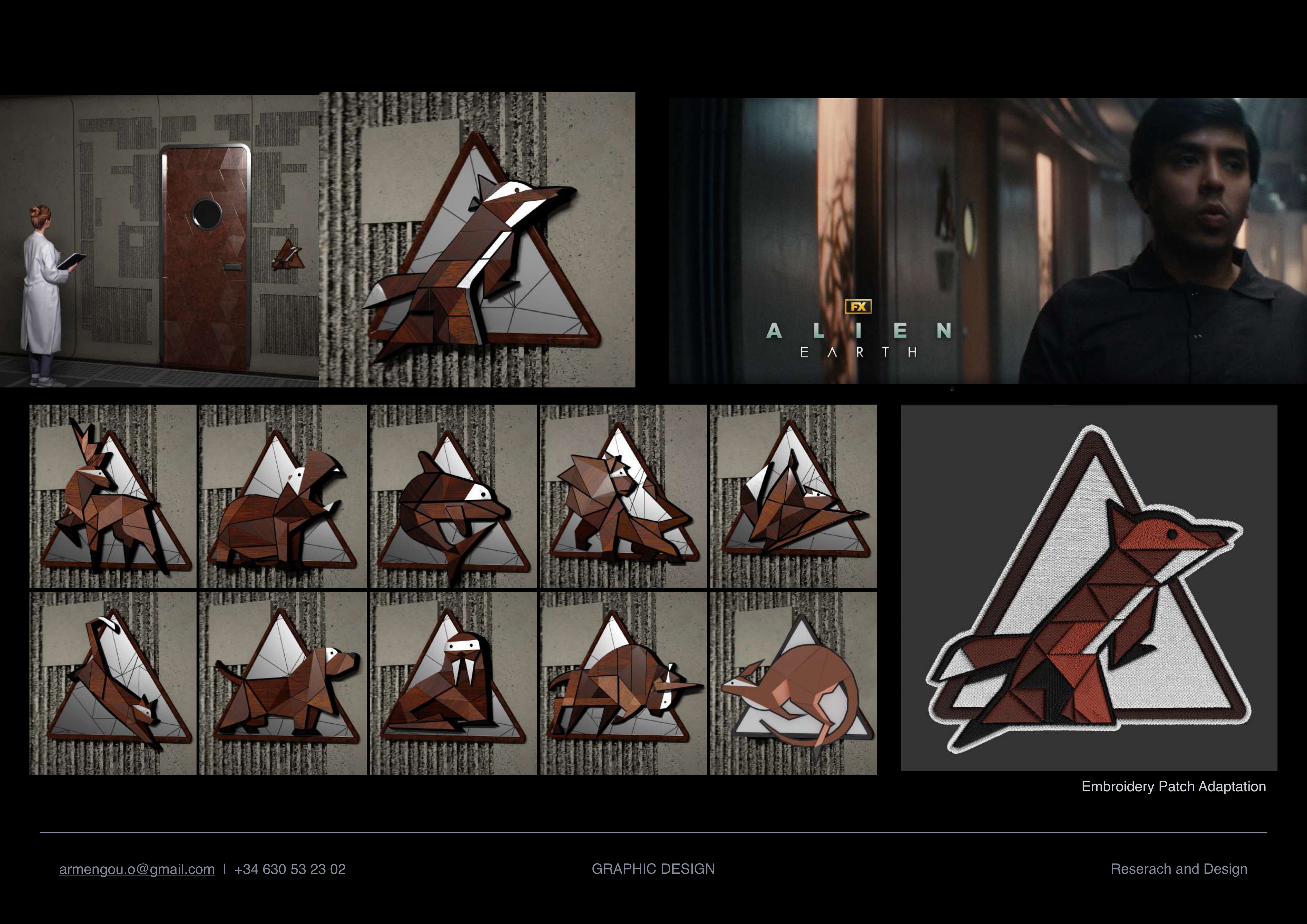Image resolution: width=1307 pixels, height=924 pixels.
Task: Select the deer origami plaque thumbnail
Action: [x=113, y=496]
